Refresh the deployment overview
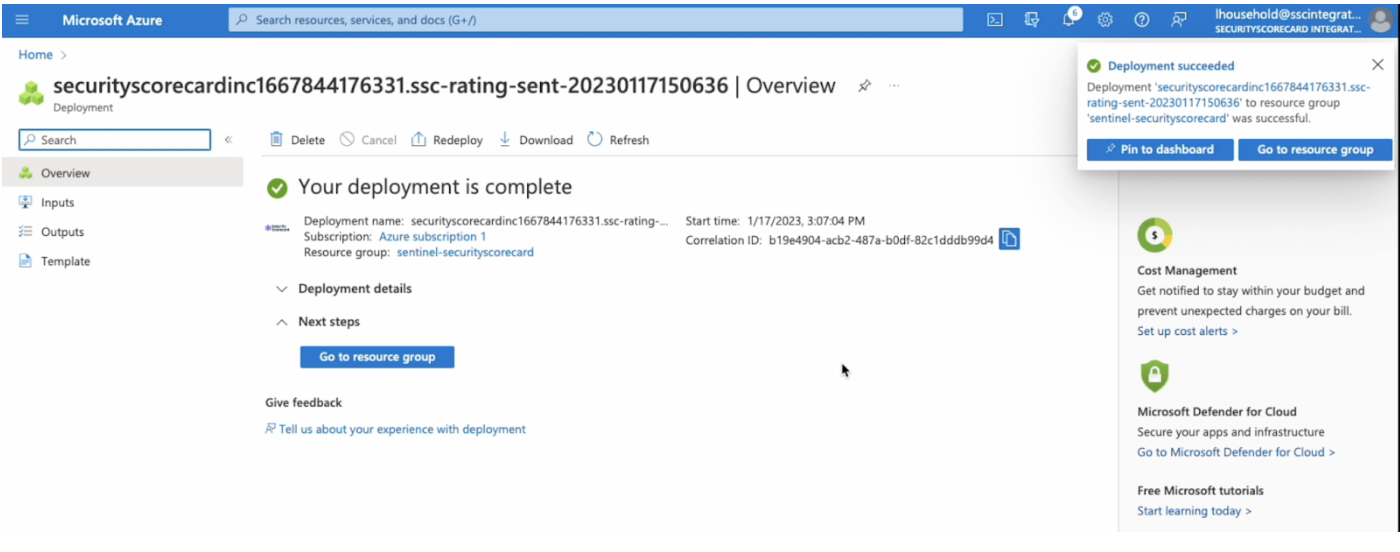 [x=618, y=140]
